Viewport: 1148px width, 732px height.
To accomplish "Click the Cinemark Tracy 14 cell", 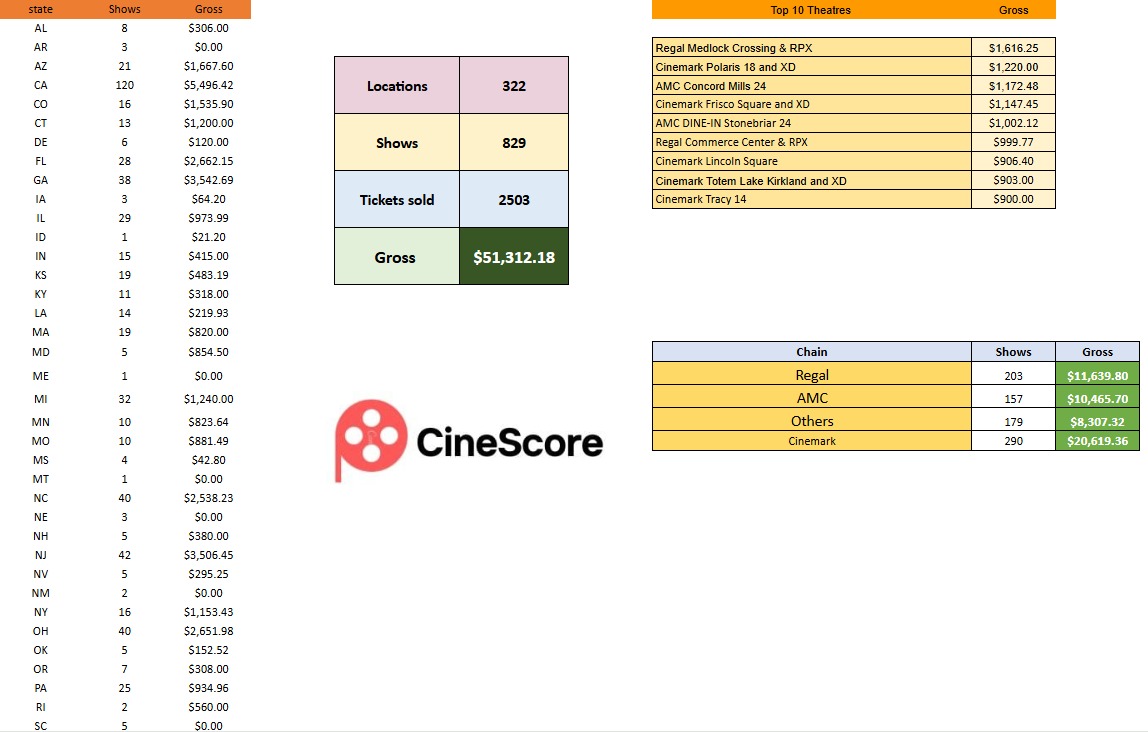I will coord(811,199).
